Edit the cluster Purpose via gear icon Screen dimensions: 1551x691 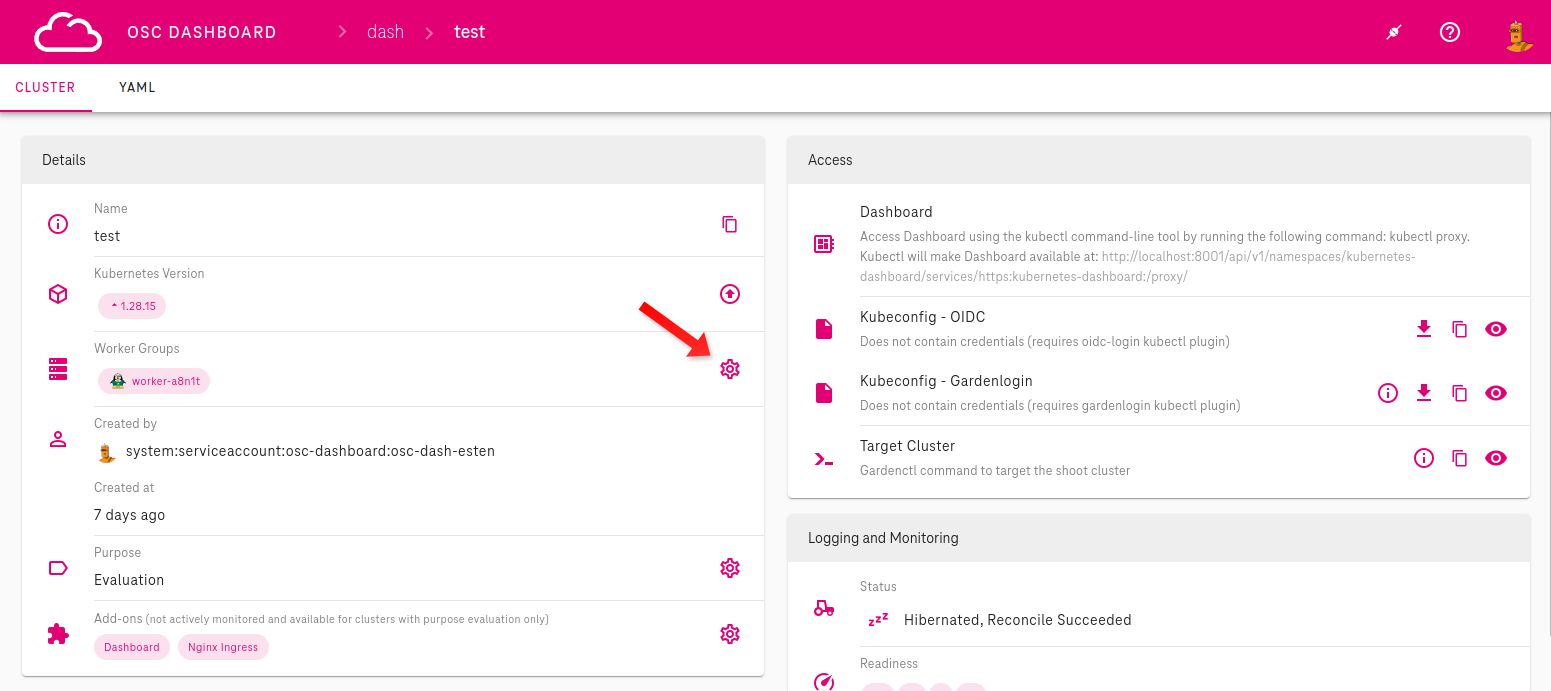pos(730,567)
